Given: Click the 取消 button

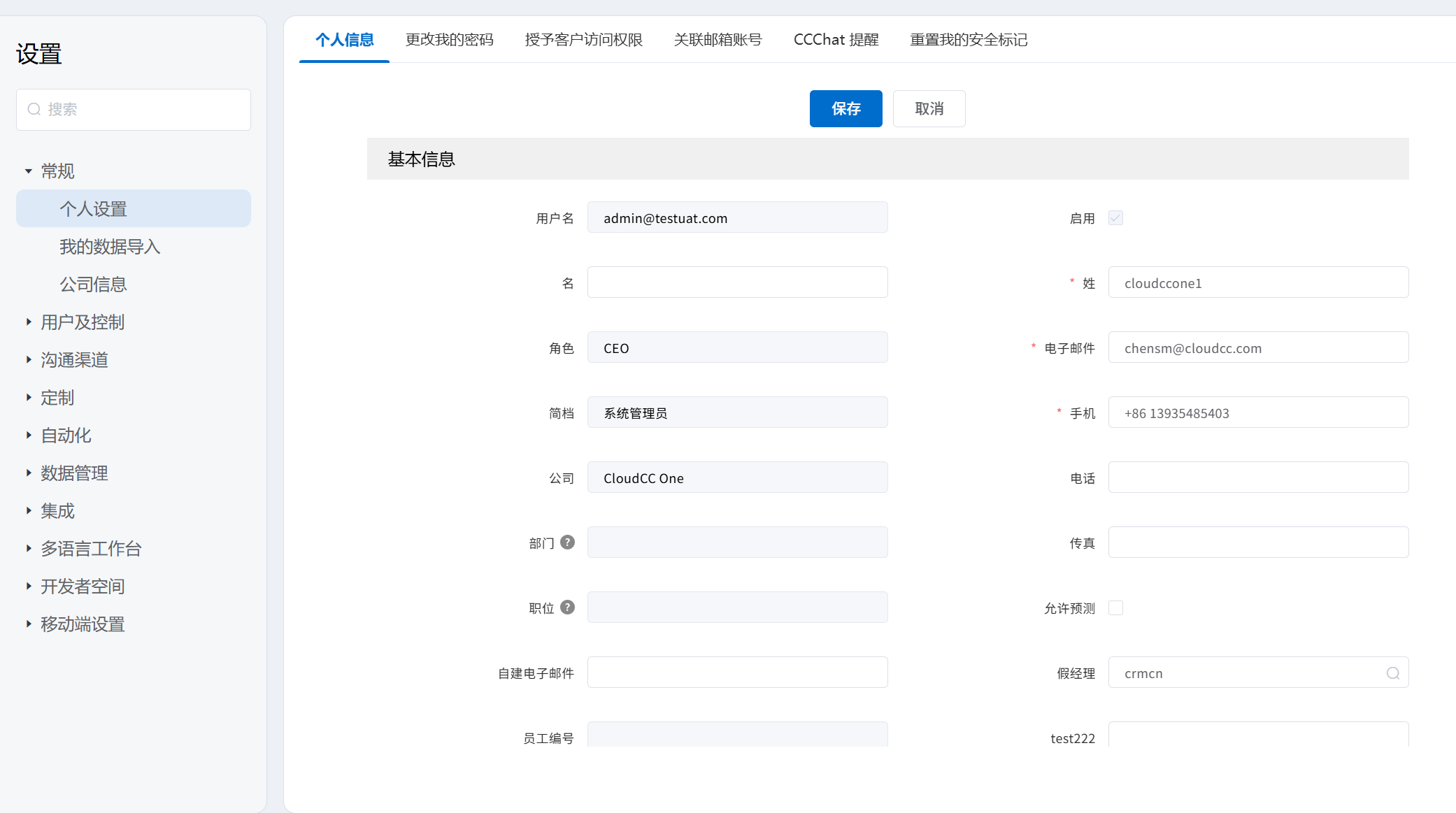Looking at the screenshot, I should pos(929,109).
